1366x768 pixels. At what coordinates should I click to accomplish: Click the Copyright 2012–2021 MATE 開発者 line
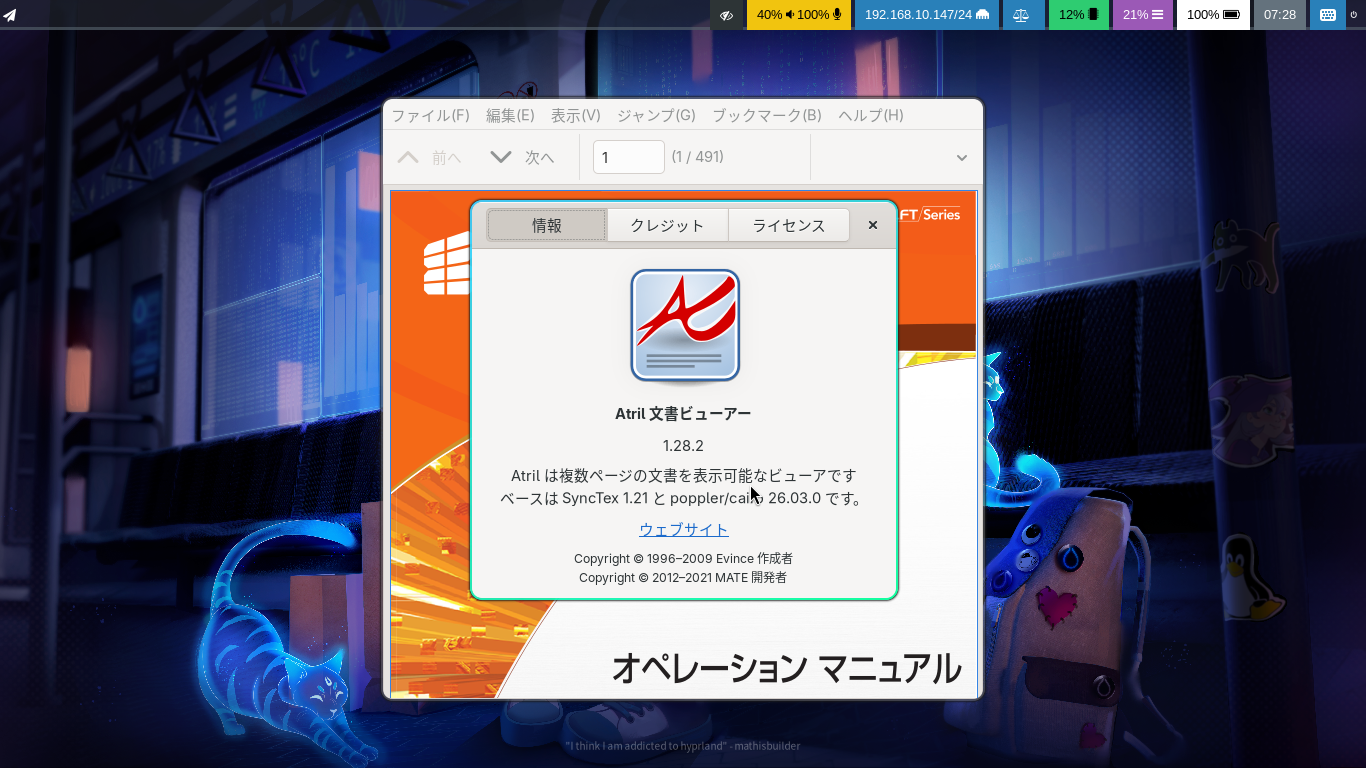coord(684,578)
